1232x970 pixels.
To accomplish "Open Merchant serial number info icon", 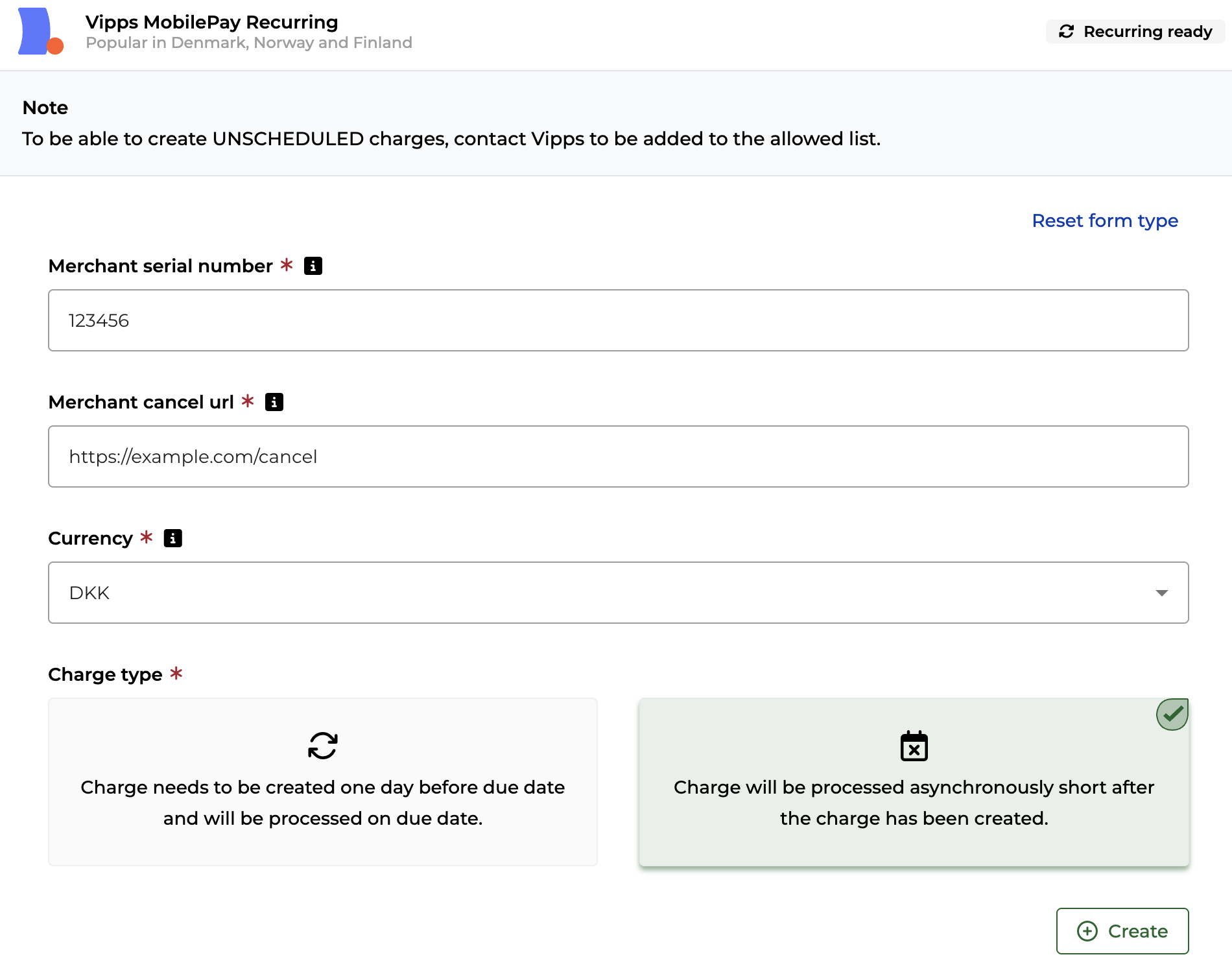I will pyautogui.click(x=313, y=266).
